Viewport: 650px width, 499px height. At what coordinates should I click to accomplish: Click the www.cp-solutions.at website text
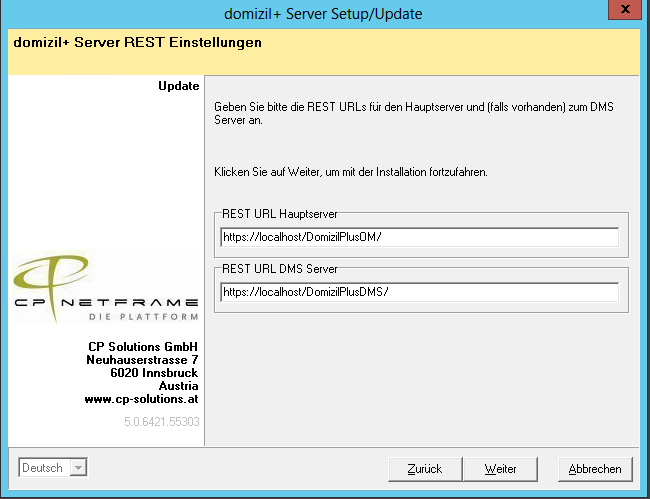[x=141, y=399]
